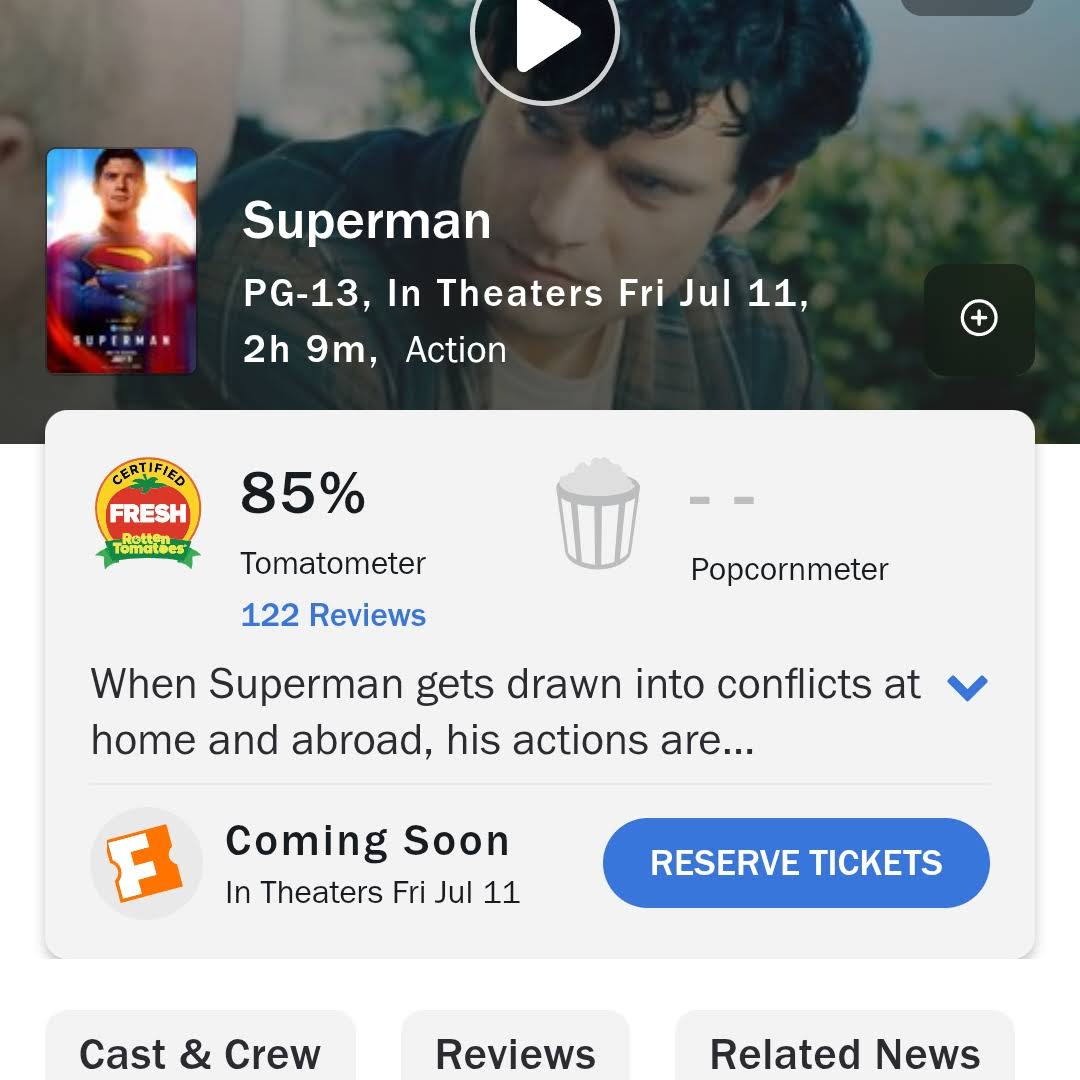Tap the gray popcorn bucket icon

click(x=598, y=514)
